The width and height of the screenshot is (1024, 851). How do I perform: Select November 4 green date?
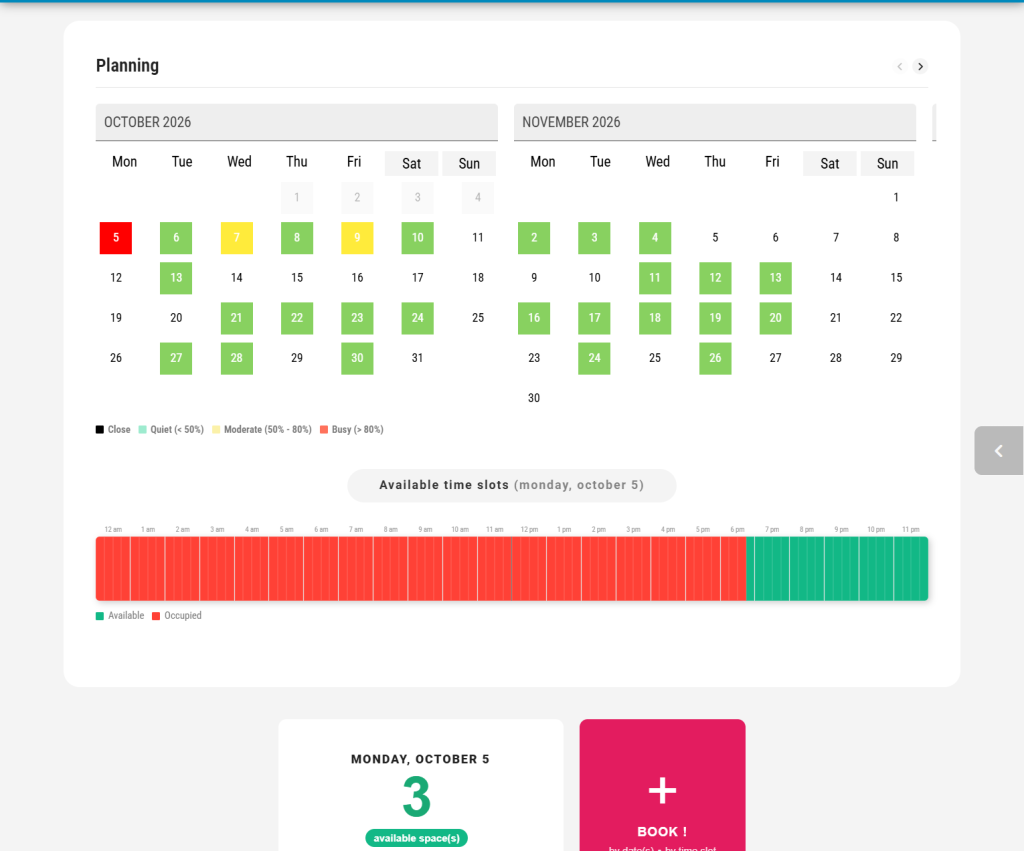click(655, 238)
